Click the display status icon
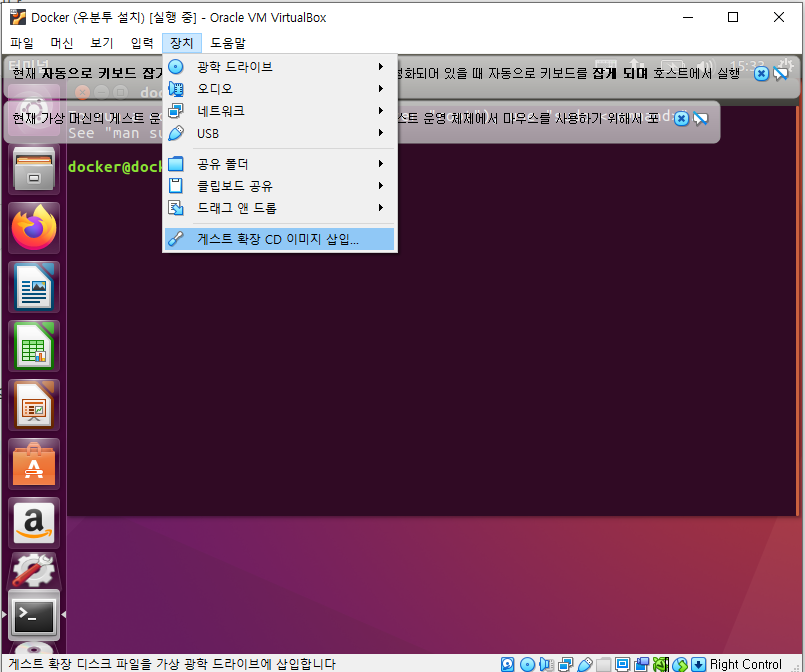 (622, 664)
